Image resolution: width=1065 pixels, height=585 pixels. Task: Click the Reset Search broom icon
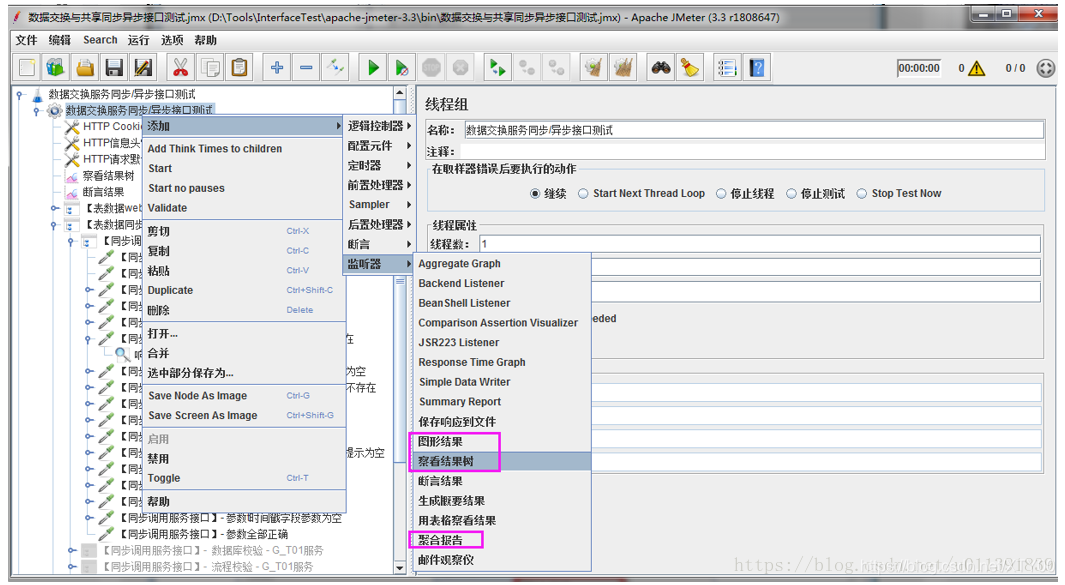pyautogui.click(x=689, y=67)
